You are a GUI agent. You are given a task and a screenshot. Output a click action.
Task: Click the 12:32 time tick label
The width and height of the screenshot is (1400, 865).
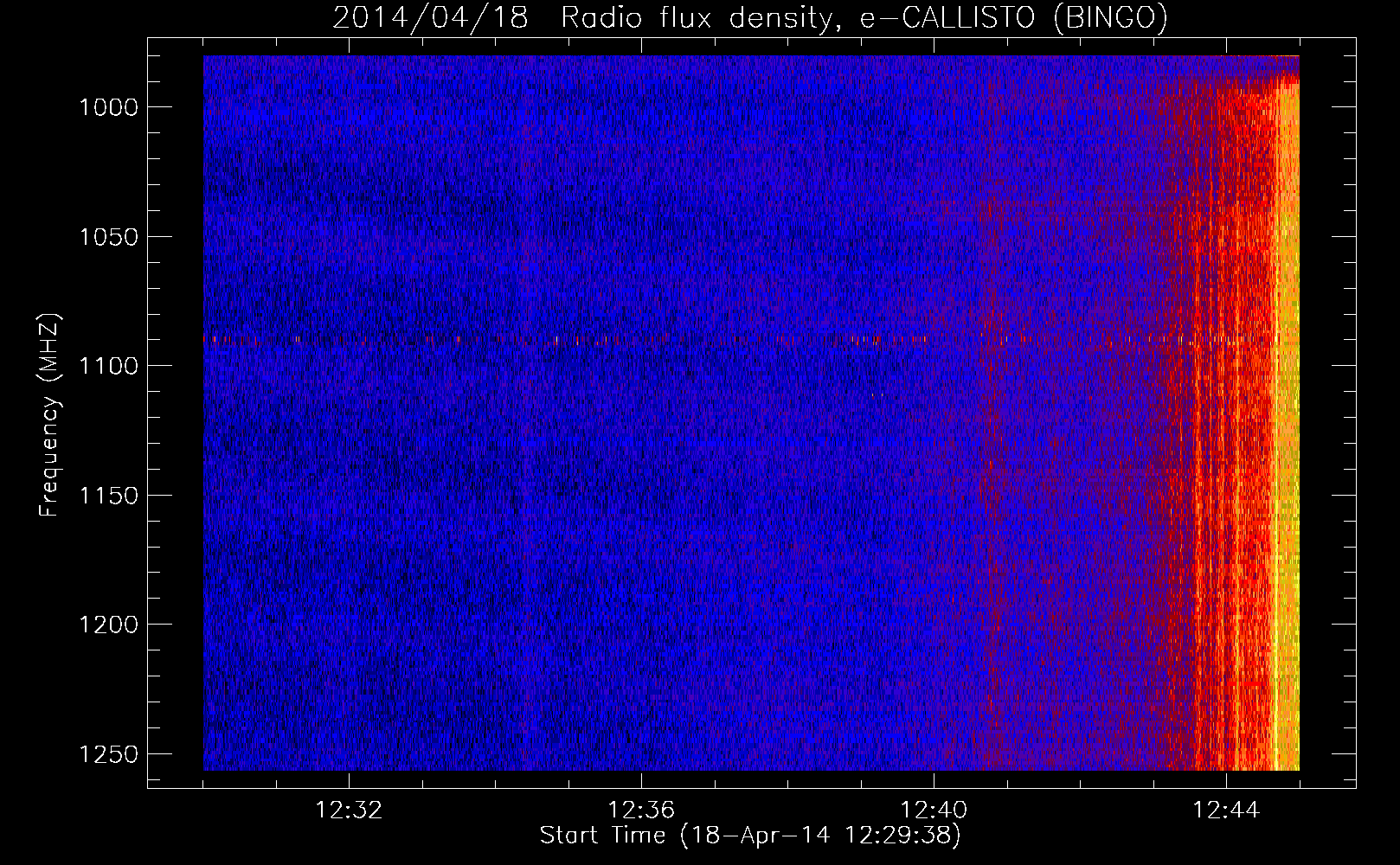tap(350, 811)
